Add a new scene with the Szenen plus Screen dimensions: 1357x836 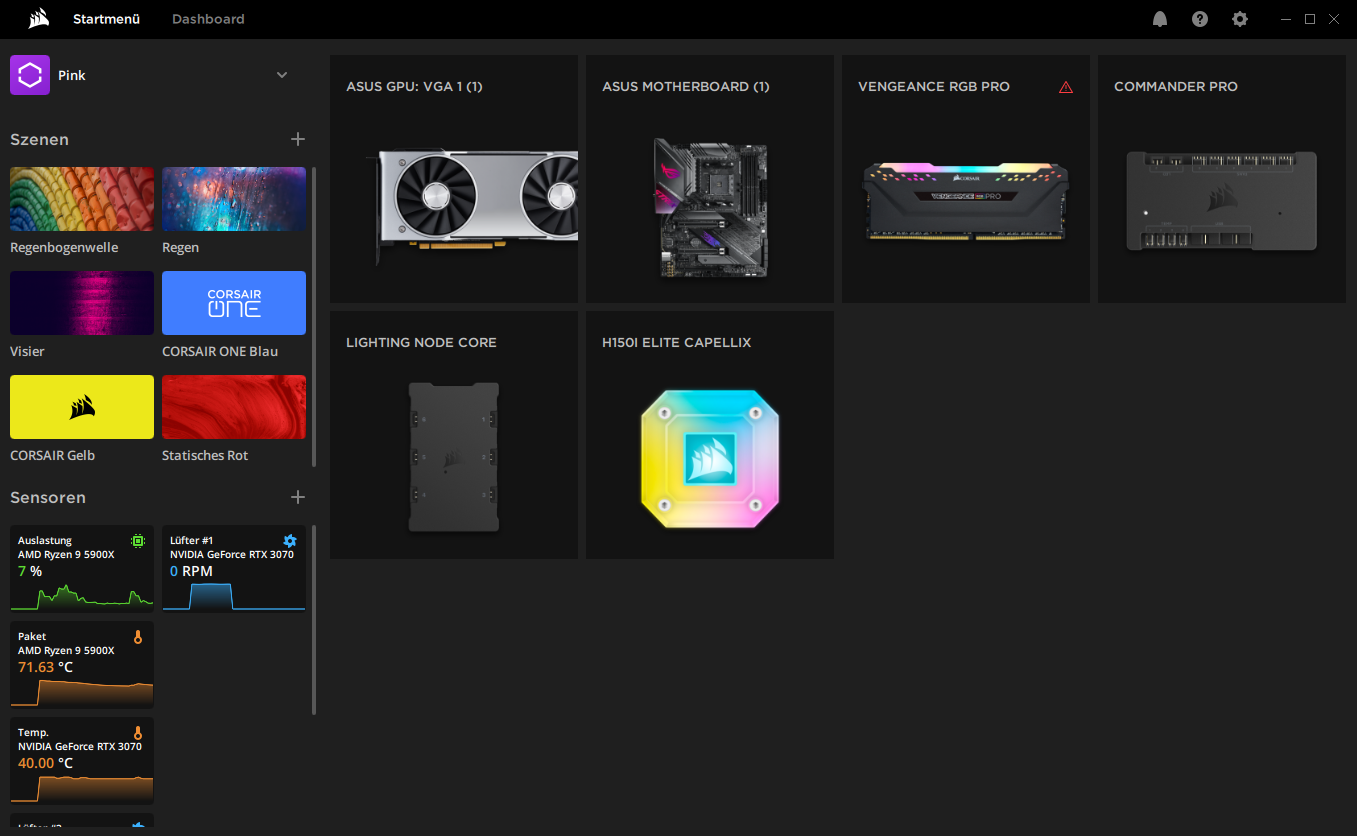pyautogui.click(x=297, y=139)
